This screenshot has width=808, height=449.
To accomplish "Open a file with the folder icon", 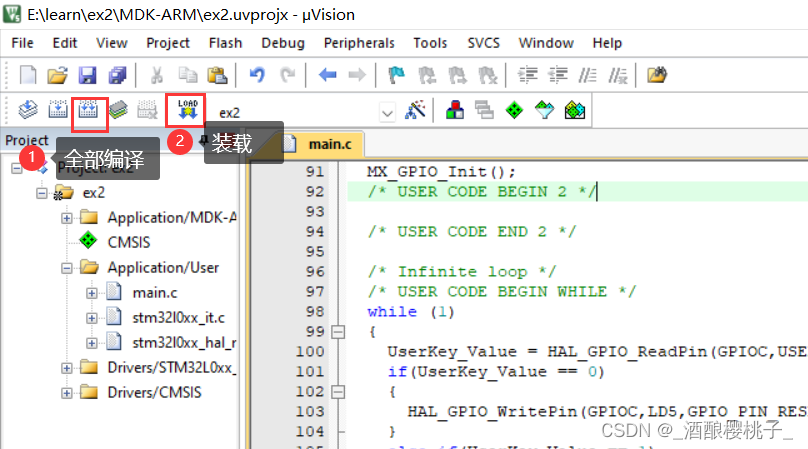I will (x=57, y=75).
